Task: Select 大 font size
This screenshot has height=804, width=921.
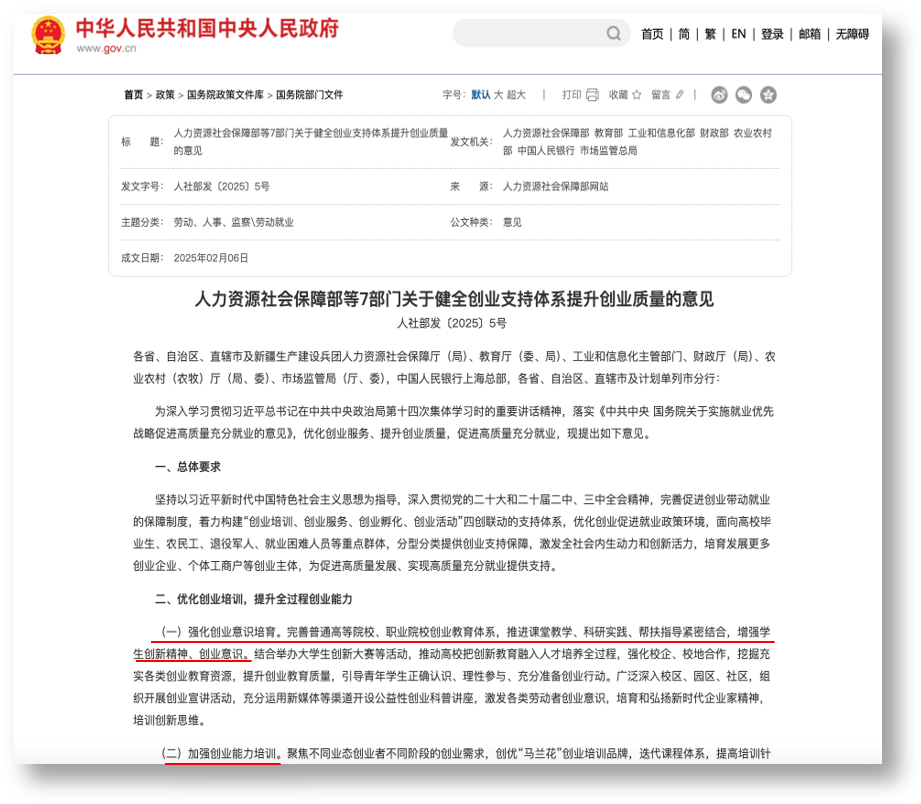Action: (x=498, y=95)
